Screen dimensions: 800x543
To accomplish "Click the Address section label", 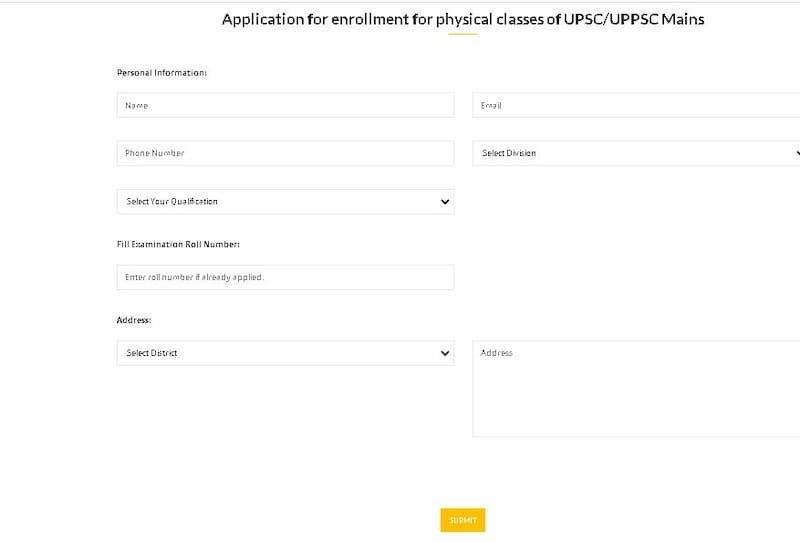I will [x=134, y=320].
